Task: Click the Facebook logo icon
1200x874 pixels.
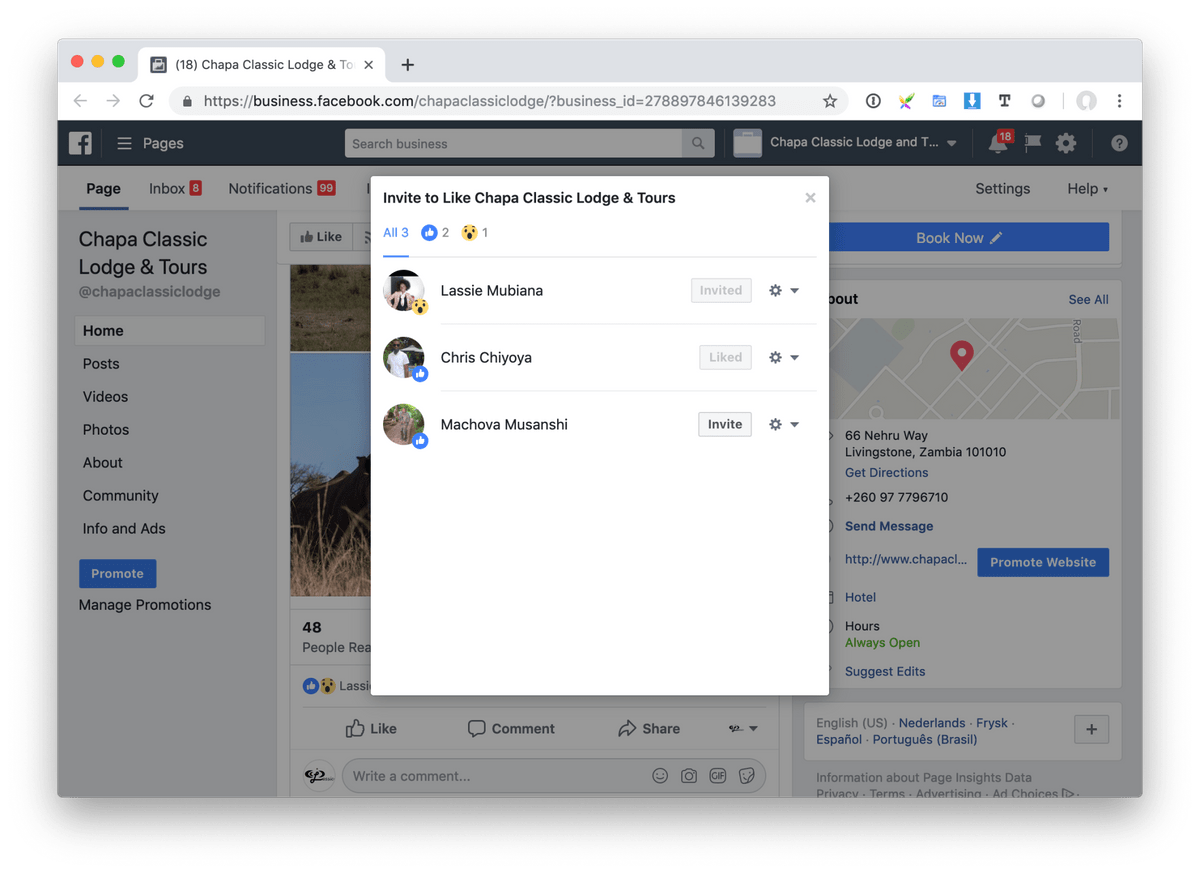Action: tap(80, 143)
